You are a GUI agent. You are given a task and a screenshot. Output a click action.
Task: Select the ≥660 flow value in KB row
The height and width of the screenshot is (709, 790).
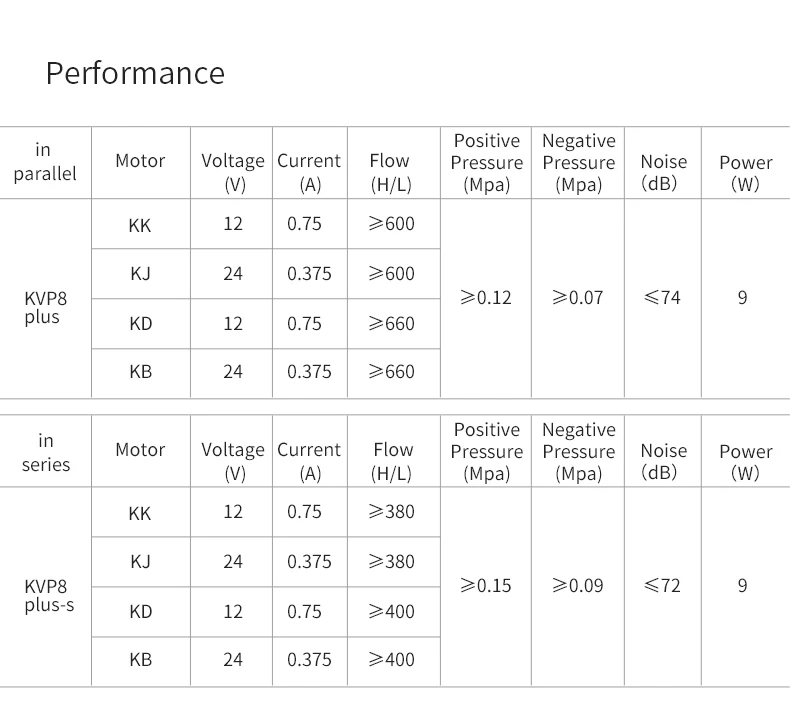point(390,371)
